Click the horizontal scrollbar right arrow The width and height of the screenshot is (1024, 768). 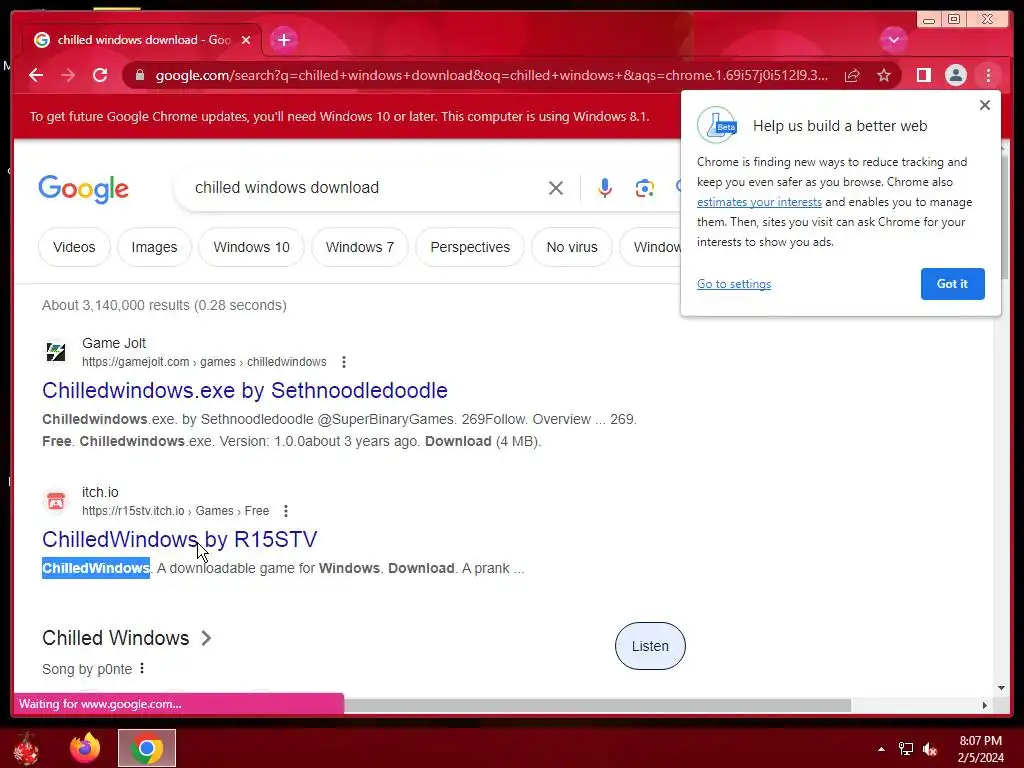click(985, 705)
